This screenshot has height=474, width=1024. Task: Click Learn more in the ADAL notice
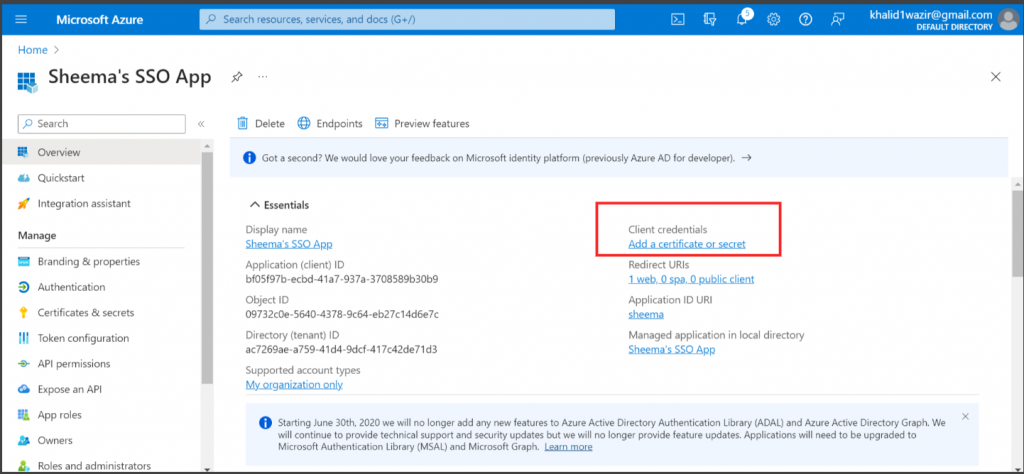coord(568,447)
